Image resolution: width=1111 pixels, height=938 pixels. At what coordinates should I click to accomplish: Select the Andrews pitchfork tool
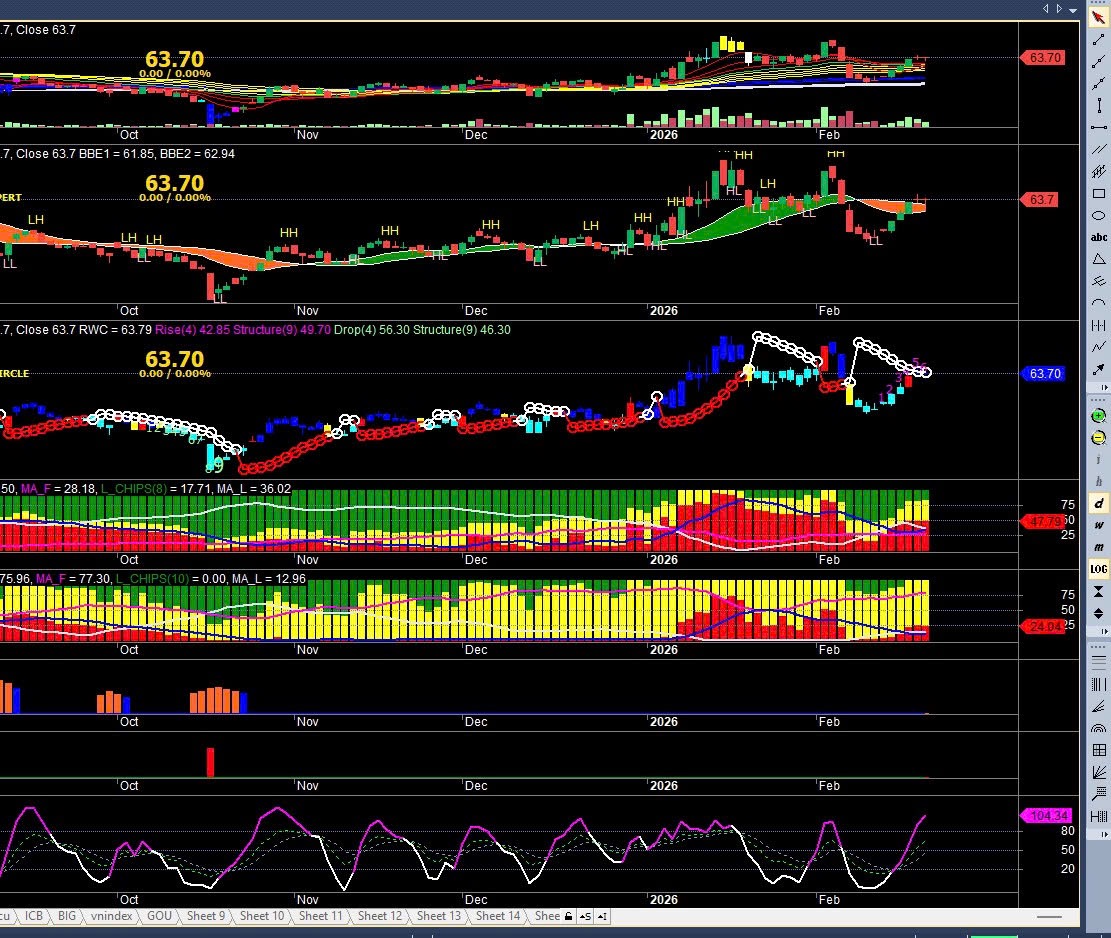(1098, 281)
